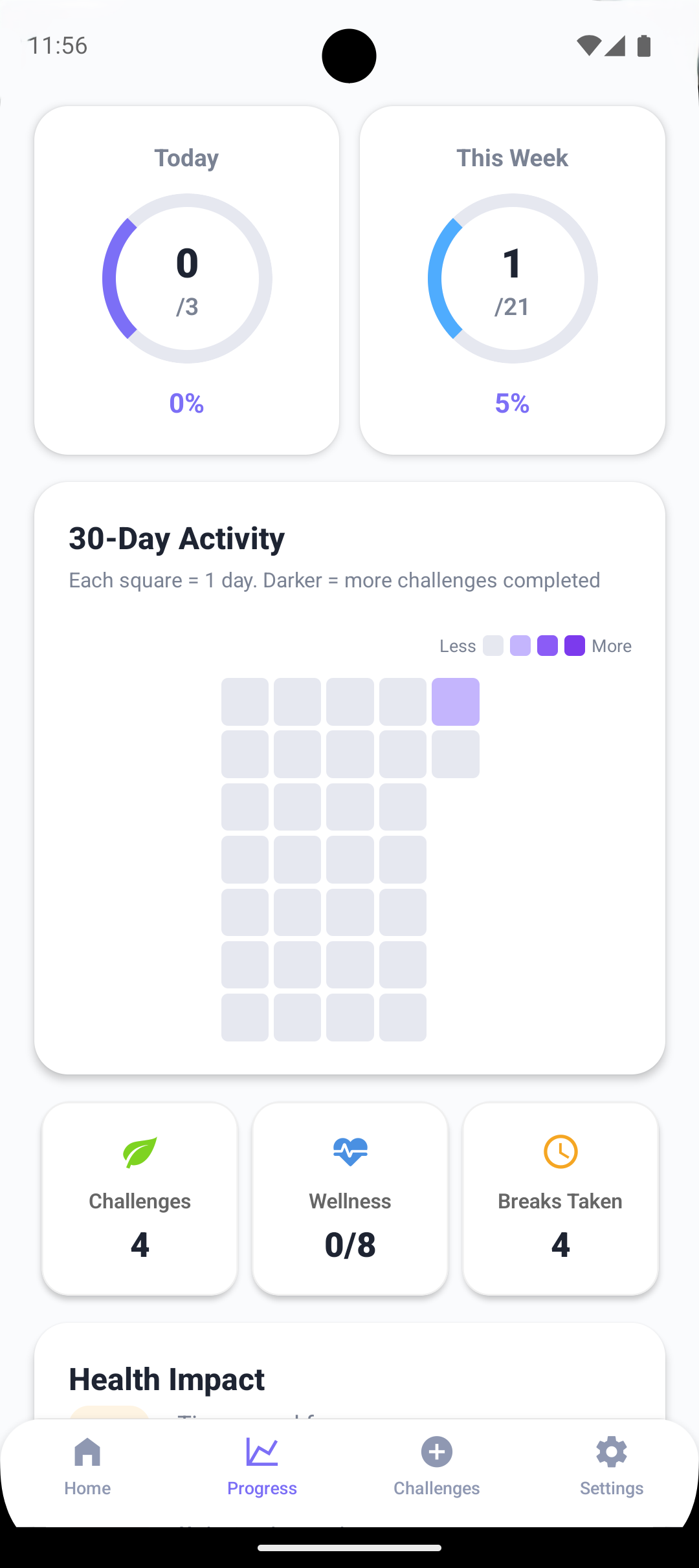The height and width of the screenshot is (1568, 699).
Task: Tap the darkest purple legend swatch
Action: tap(575, 646)
